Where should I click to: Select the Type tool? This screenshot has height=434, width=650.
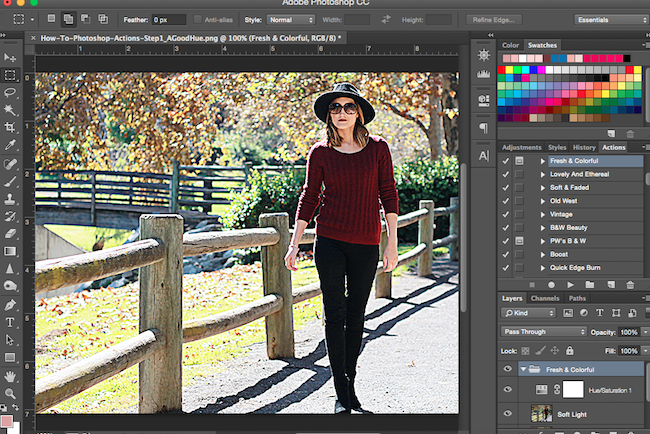click(10, 322)
